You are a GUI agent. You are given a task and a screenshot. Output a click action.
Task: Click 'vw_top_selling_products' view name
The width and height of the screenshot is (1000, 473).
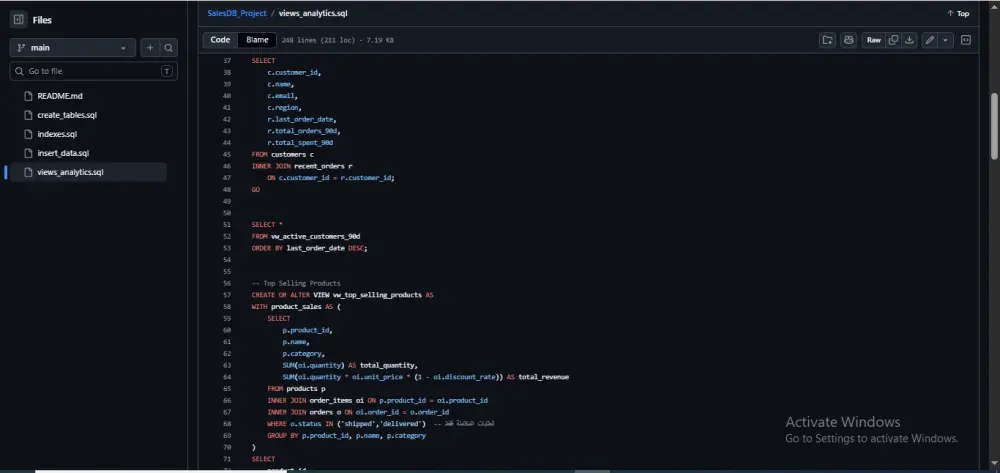[377, 295]
